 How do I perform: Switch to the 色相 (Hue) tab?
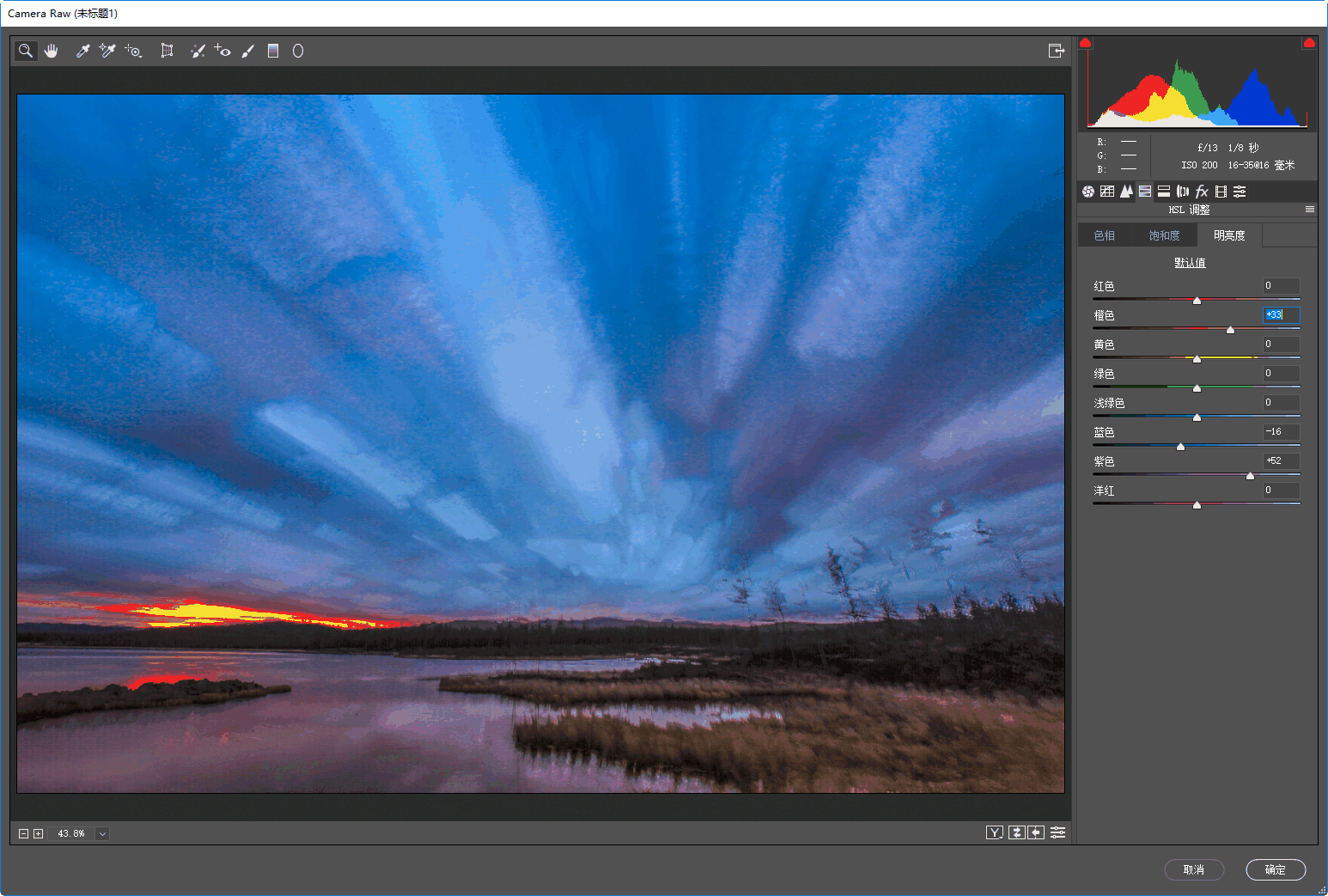(x=1104, y=235)
